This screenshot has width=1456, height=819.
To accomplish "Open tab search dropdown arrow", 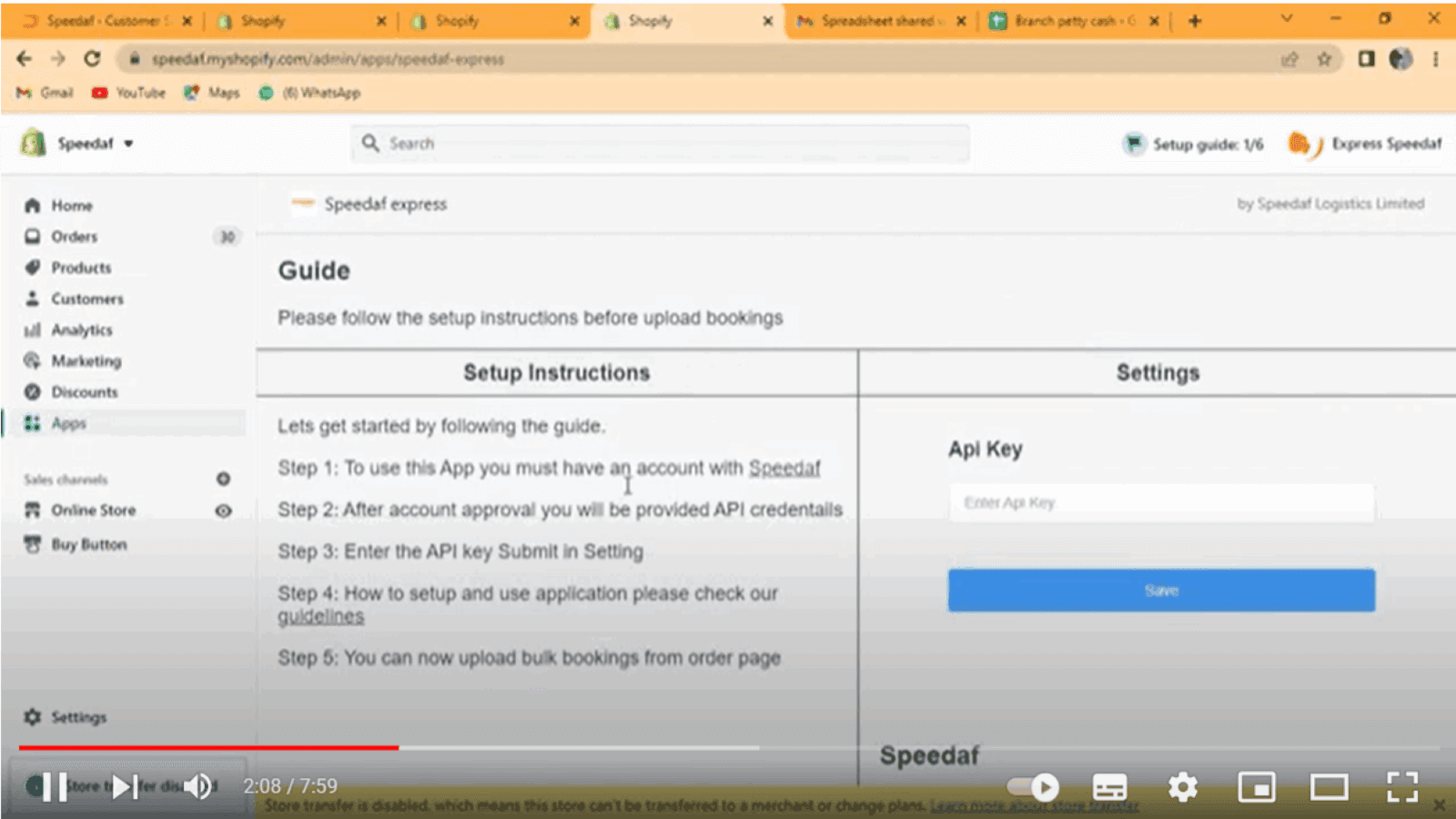I will click(x=1287, y=19).
